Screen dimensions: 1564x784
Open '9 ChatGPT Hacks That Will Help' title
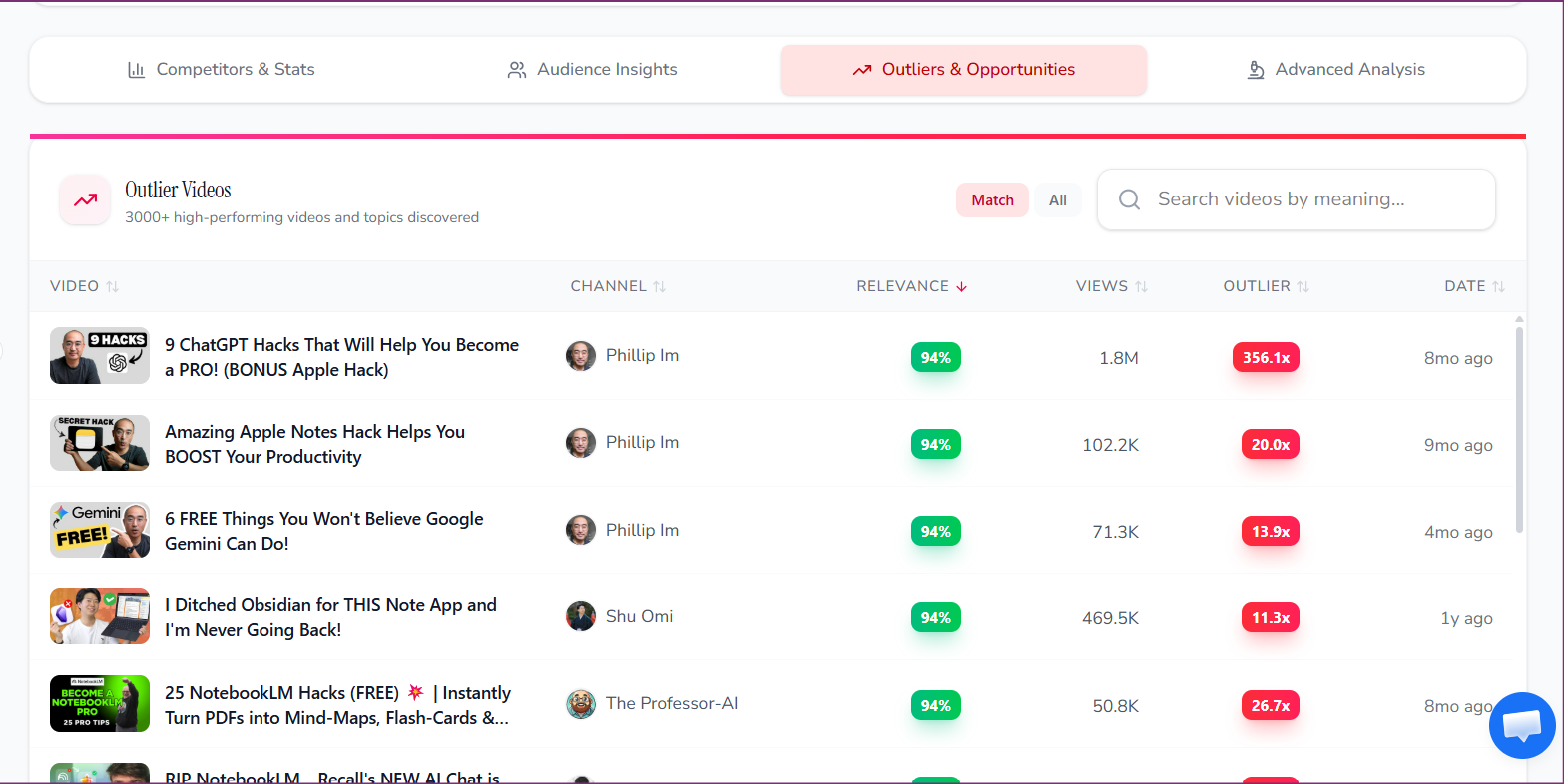coord(341,357)
